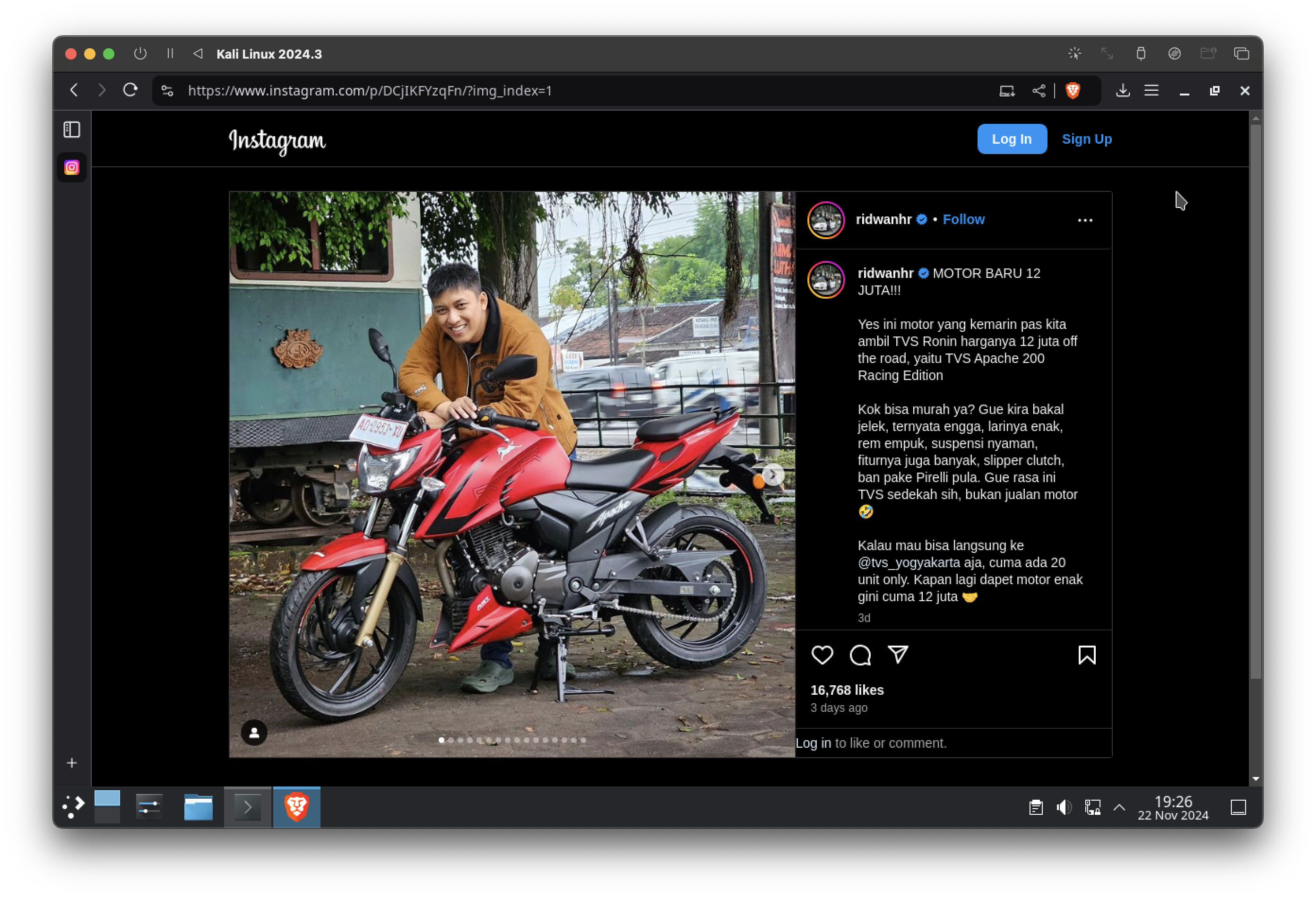The image size is (1316, 898).
Task: Click "Log in" link below the likes
Action: point(813,743)
